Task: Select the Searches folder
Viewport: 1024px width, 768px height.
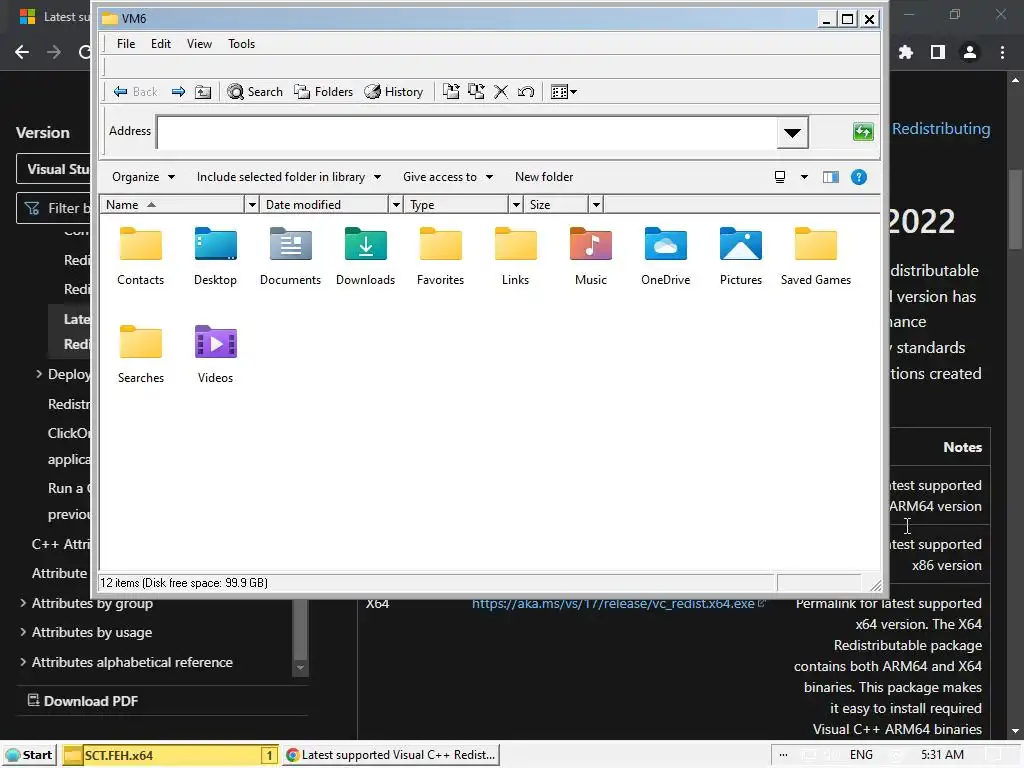Action: 140,355
